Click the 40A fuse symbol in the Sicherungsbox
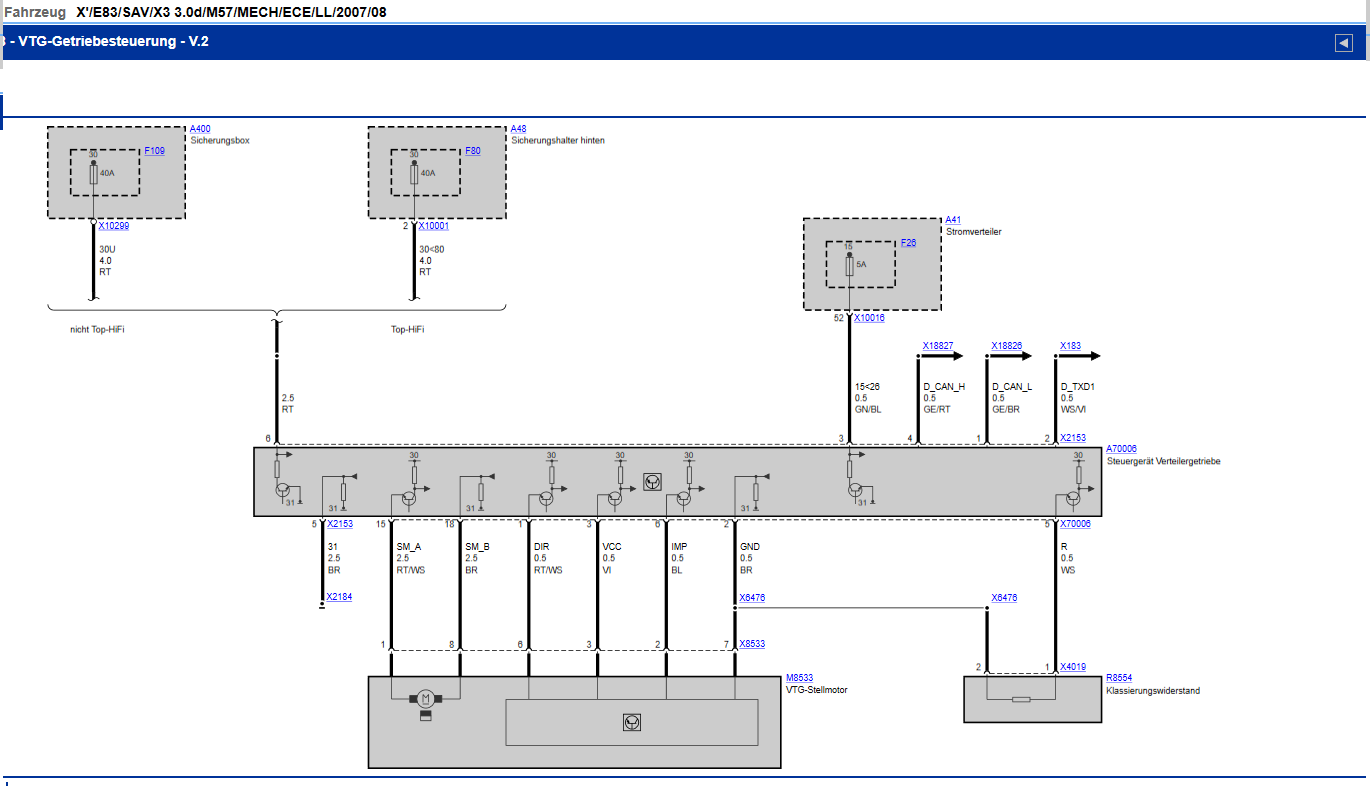1370x786 pixels. pos(93,175)
